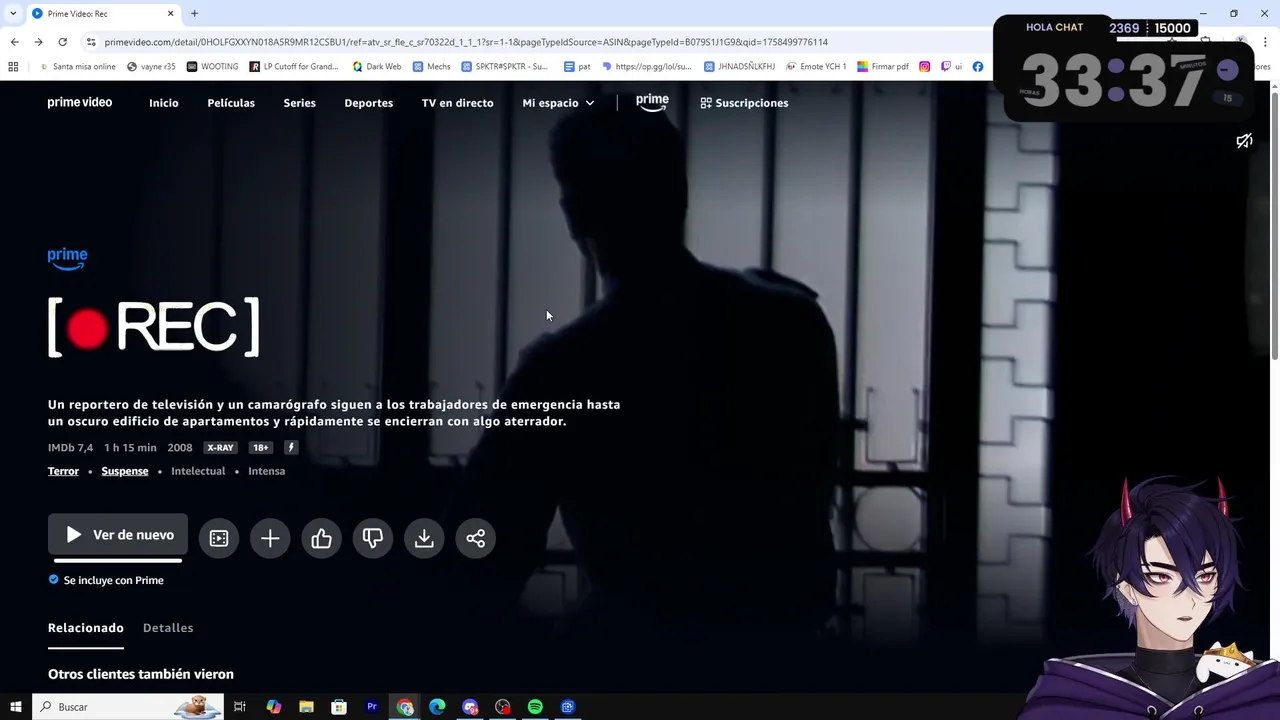Screen dimensions: 1280x720
Task: Click the browser forward arrow
Action: click(38, 42)
